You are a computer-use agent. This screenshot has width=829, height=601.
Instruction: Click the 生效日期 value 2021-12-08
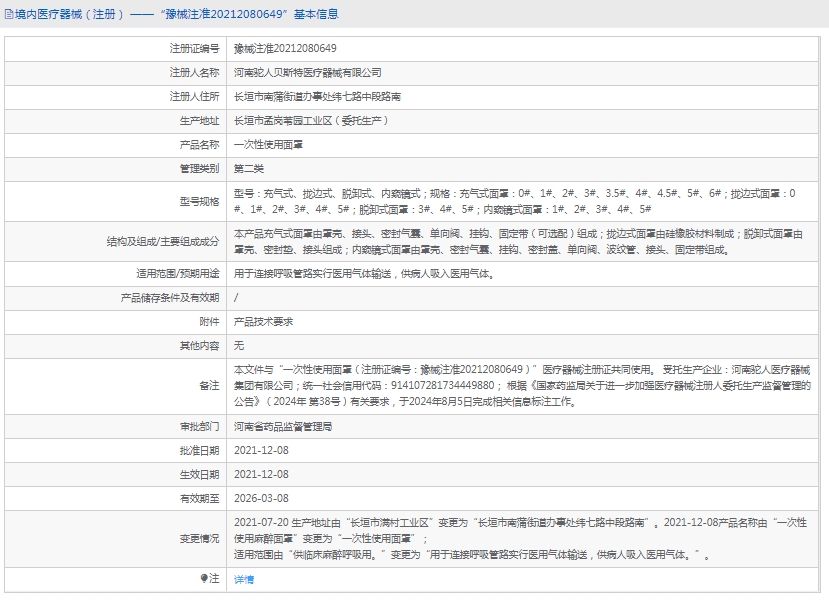[x=261, y=473]
